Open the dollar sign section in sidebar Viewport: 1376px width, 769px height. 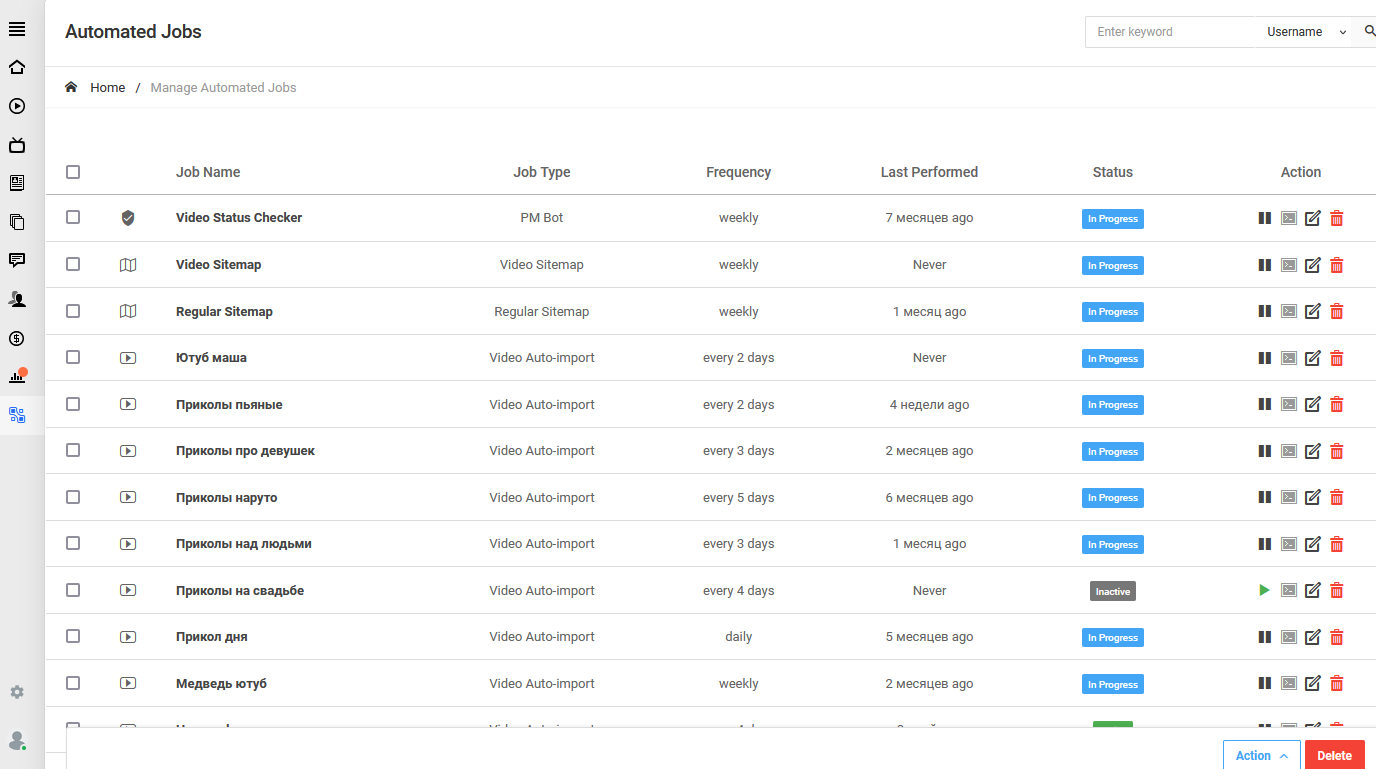click(x=17, y=338)
